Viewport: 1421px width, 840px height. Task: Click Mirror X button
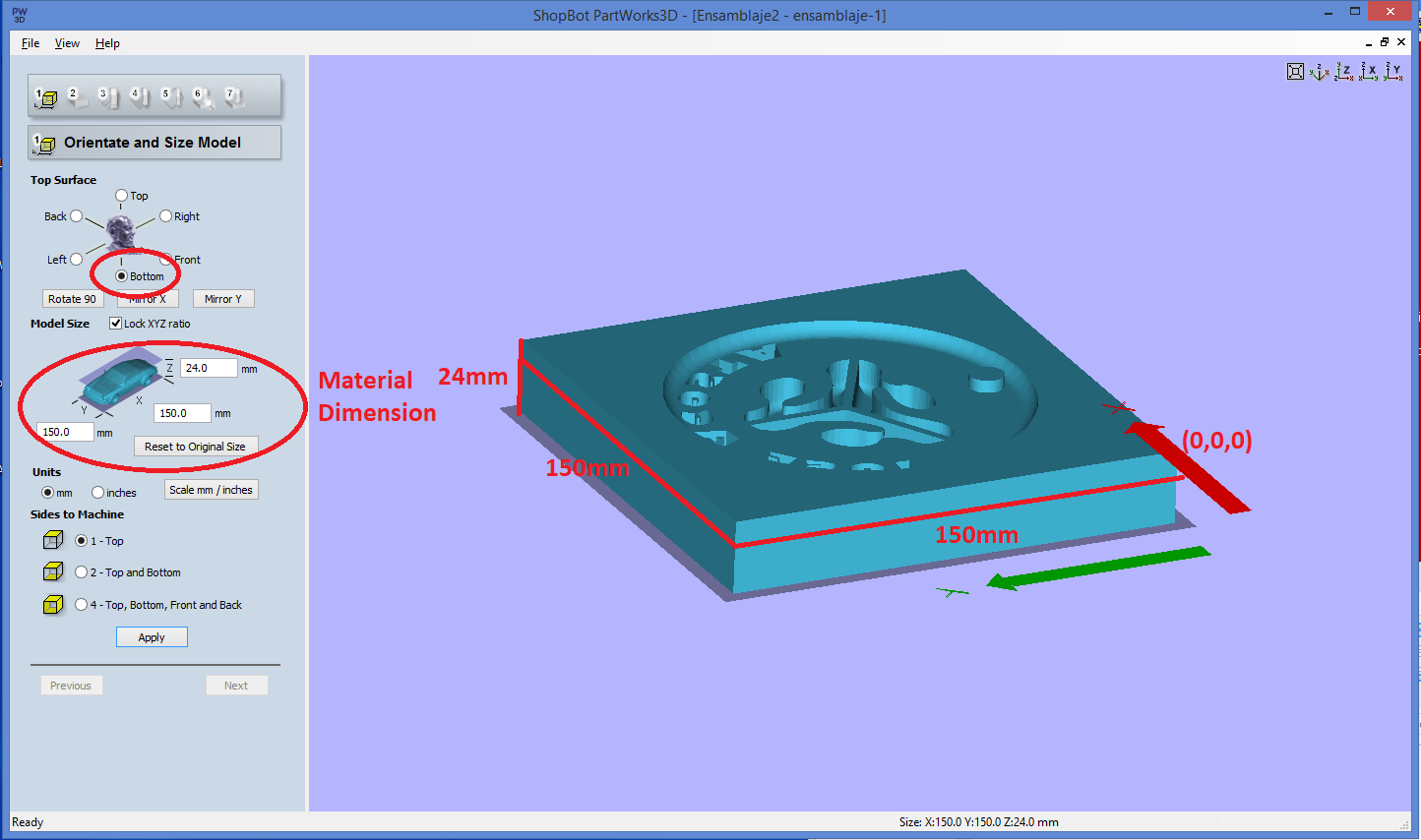coord(148,299)
